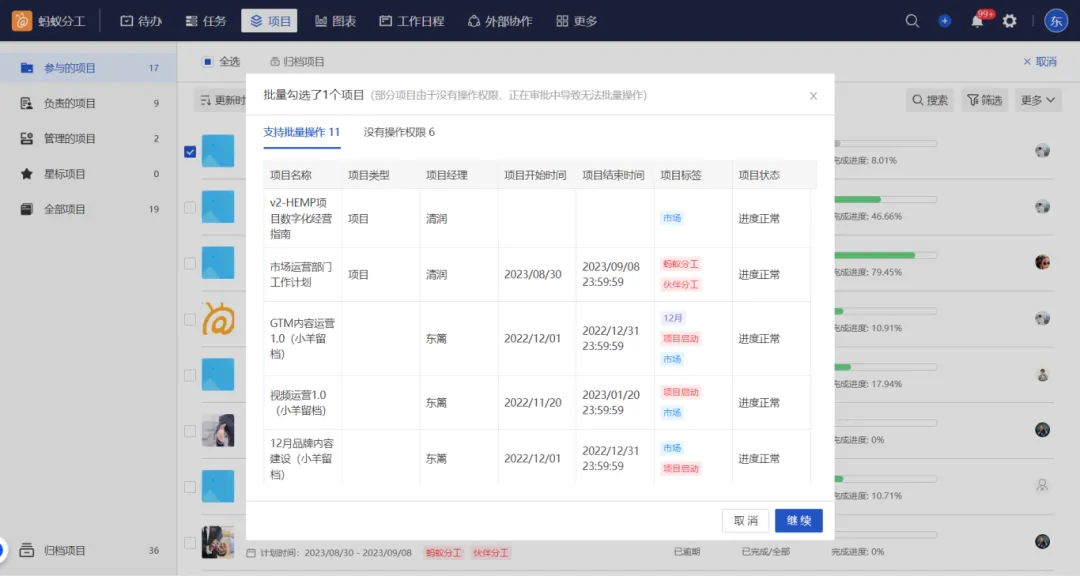Open the 更新时间 sort dropdown

tap(222, 100)
